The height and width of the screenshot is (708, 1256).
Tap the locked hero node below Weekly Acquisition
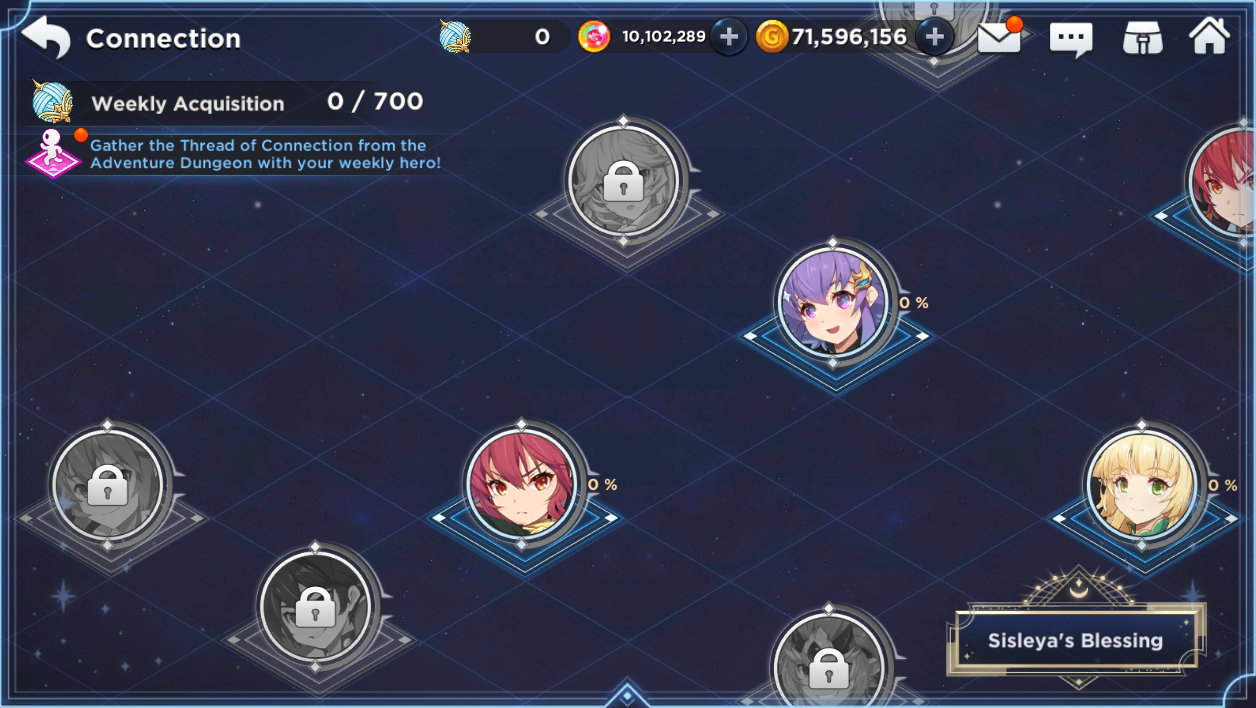pyautogui.click(x=624, y=182)
